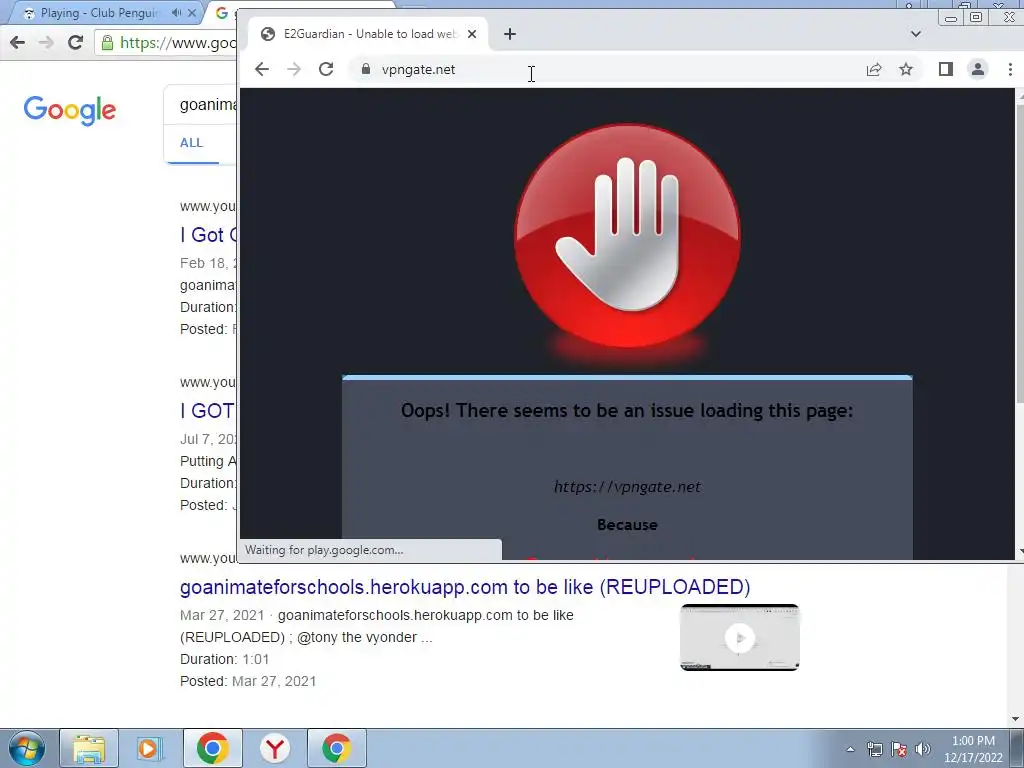
Task: Click the https://www.goo address bar
Action: 167,43
